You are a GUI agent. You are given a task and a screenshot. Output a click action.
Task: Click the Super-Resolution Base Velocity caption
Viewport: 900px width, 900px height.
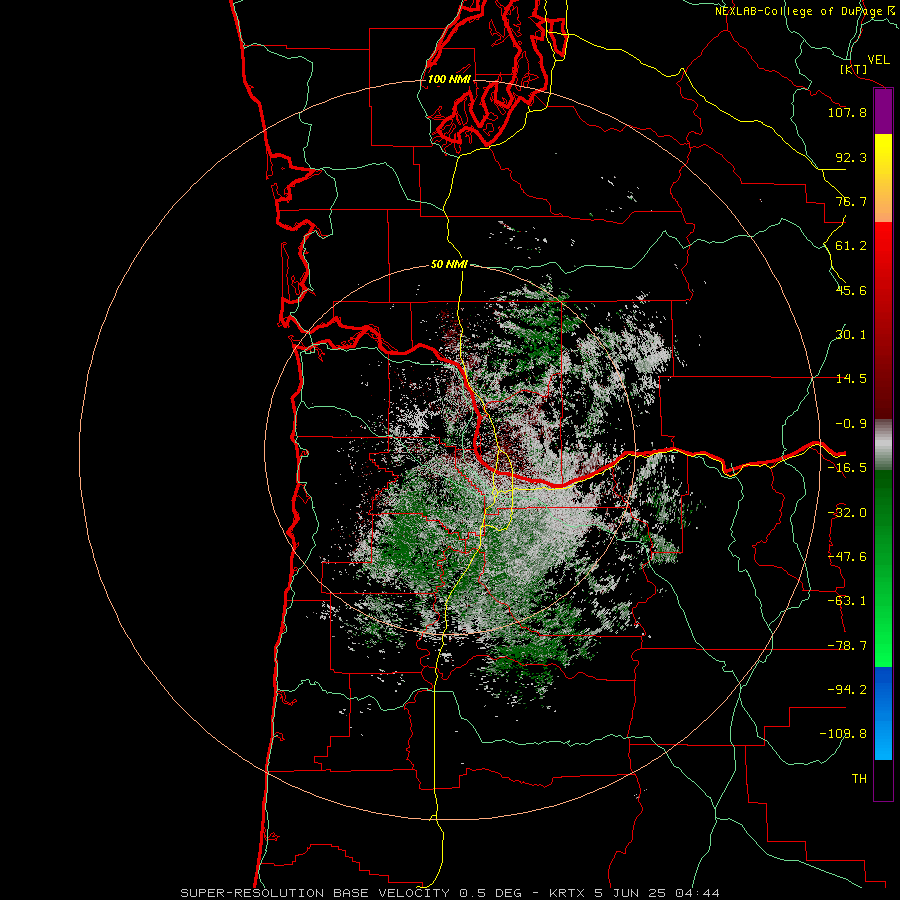450,893
